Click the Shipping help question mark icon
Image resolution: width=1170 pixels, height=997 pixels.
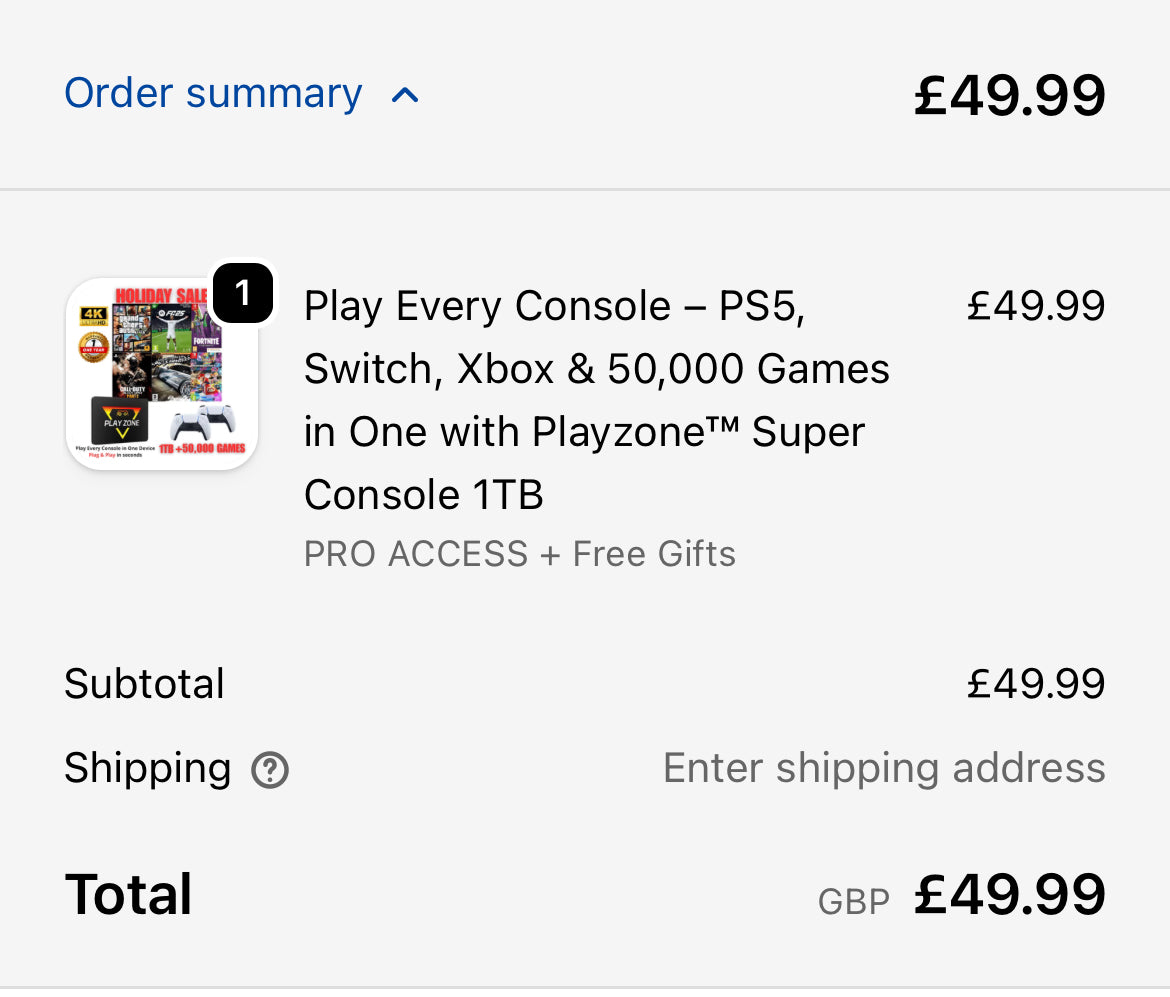270,771
